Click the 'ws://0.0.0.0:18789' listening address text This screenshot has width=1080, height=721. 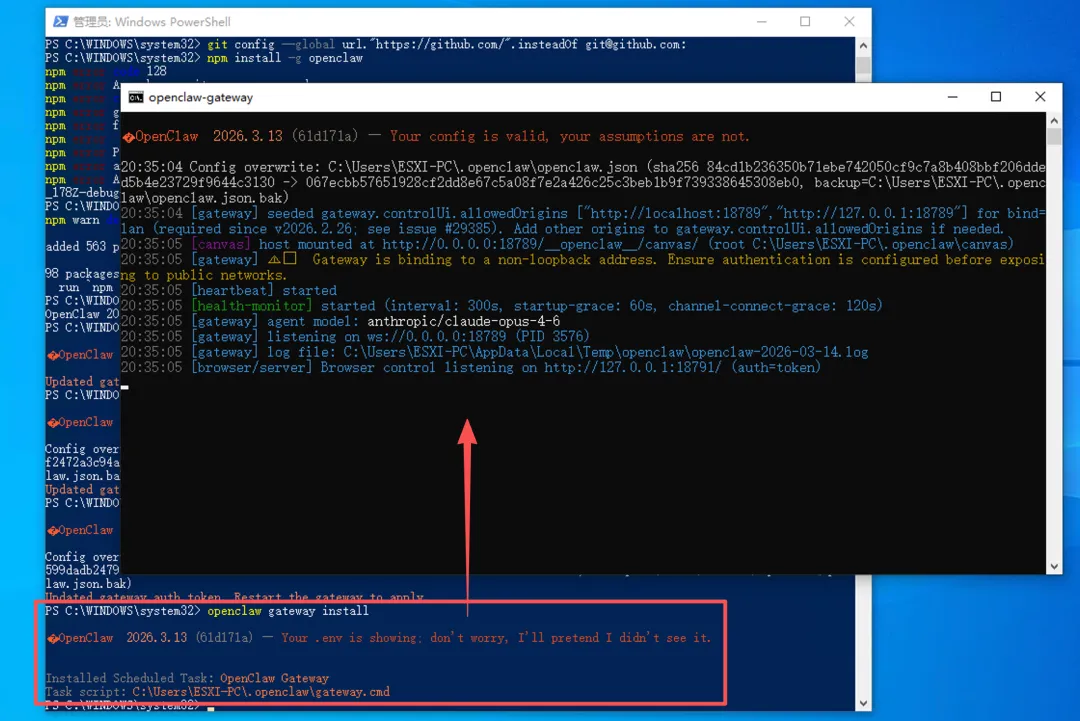tap(437, 336)
